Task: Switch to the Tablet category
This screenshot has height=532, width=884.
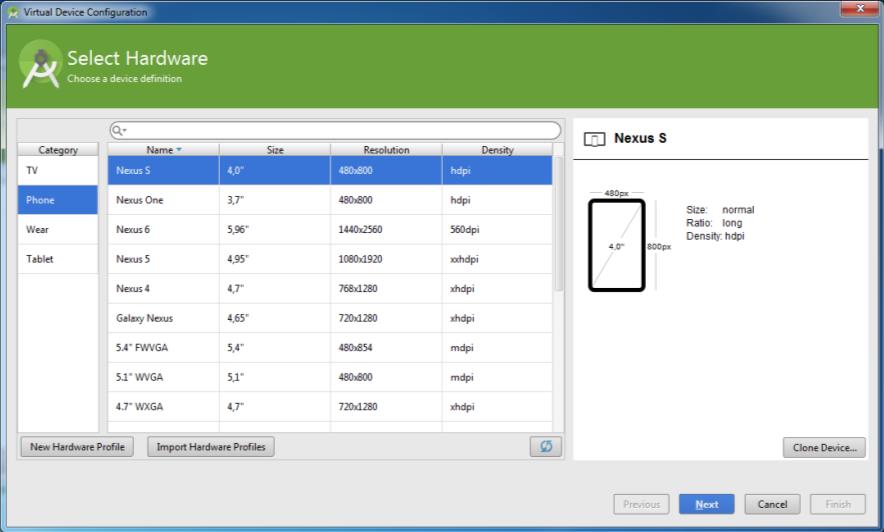Action: (58, 259)
